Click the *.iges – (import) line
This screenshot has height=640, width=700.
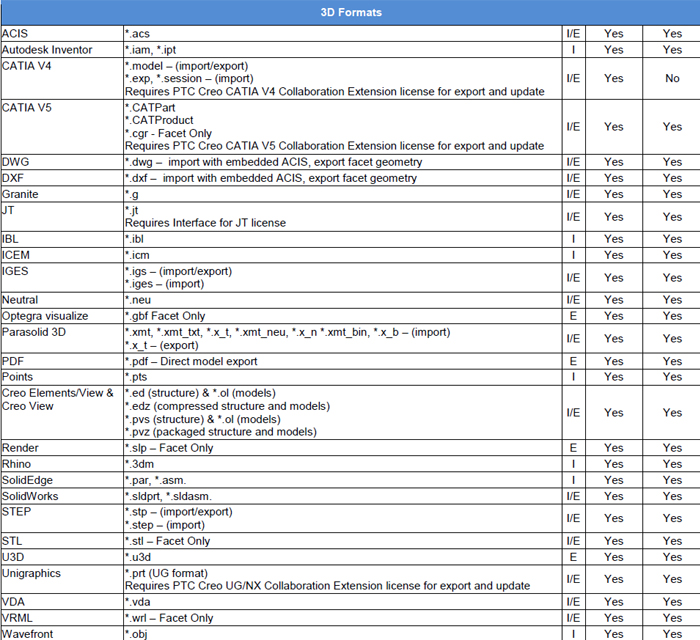tap(164, 284)
